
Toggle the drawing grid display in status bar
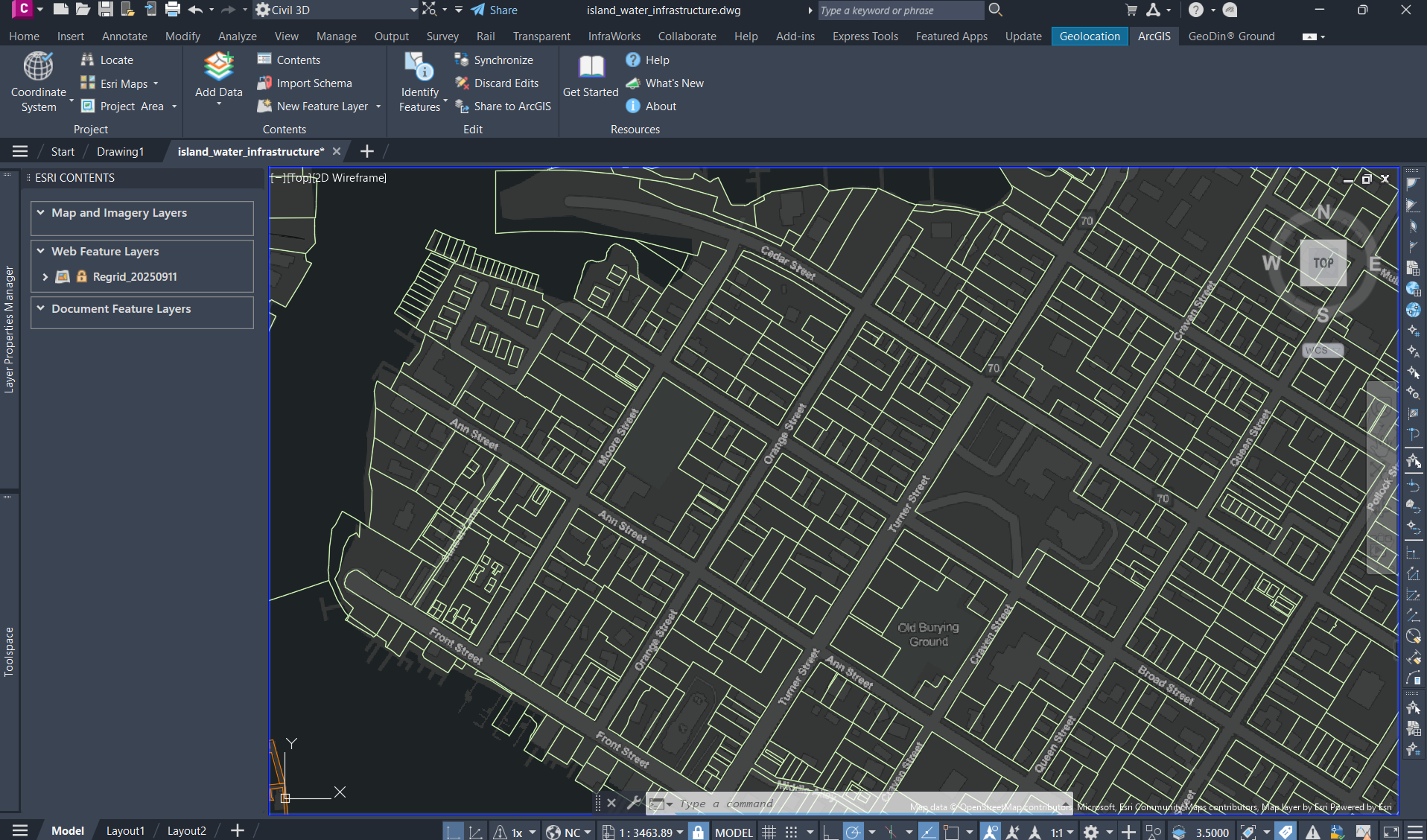pyautogui.click(x=769, y=832)
